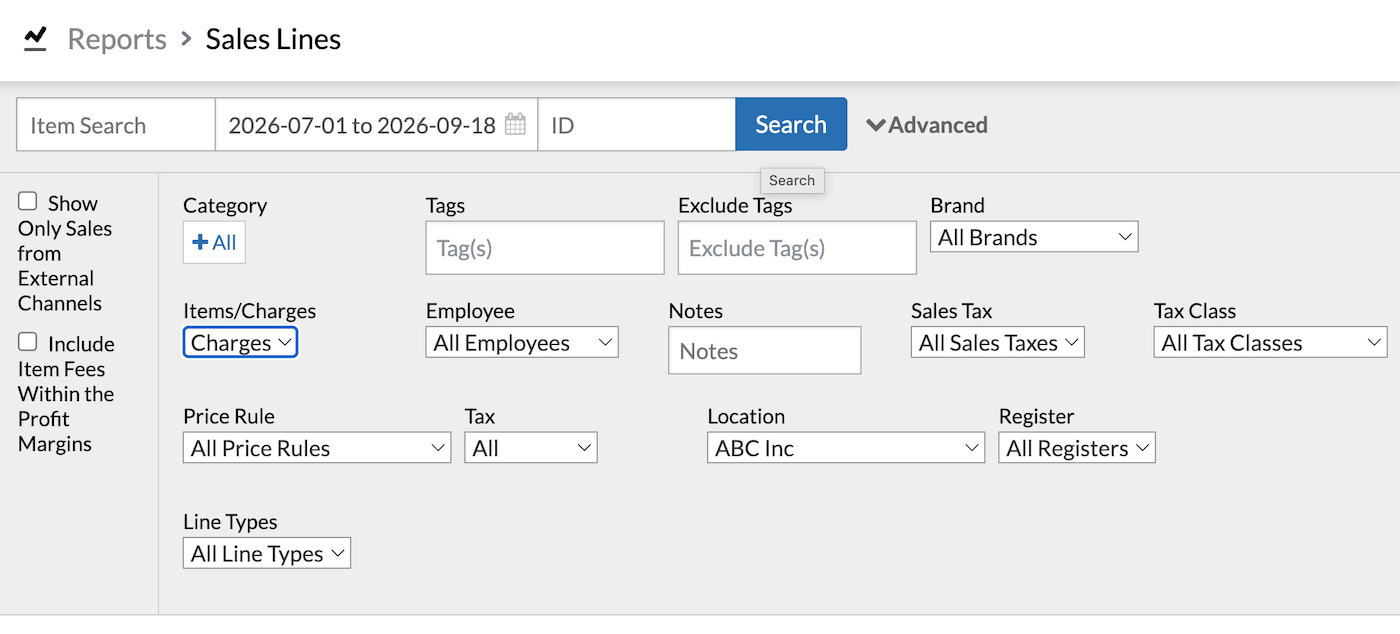Open the date range calendar icon
This screenshot has height=634, width=1400.
[515, 125]
